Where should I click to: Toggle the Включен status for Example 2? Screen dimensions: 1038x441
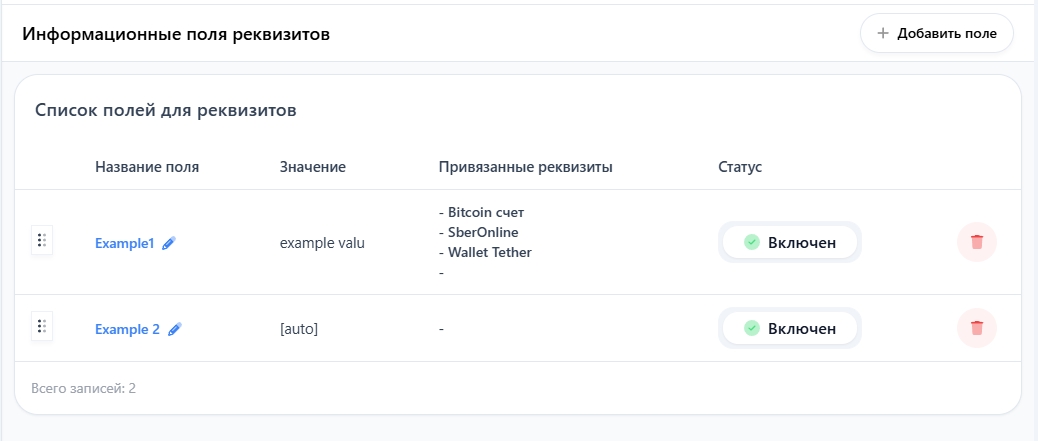(x=790, y=328)
